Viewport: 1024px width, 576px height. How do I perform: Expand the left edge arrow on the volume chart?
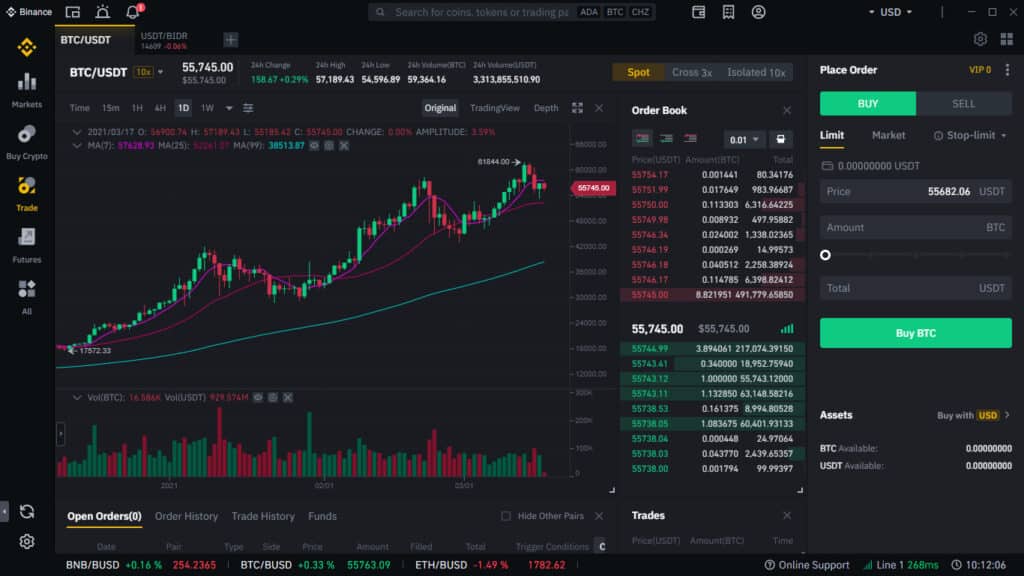[61, 433]
